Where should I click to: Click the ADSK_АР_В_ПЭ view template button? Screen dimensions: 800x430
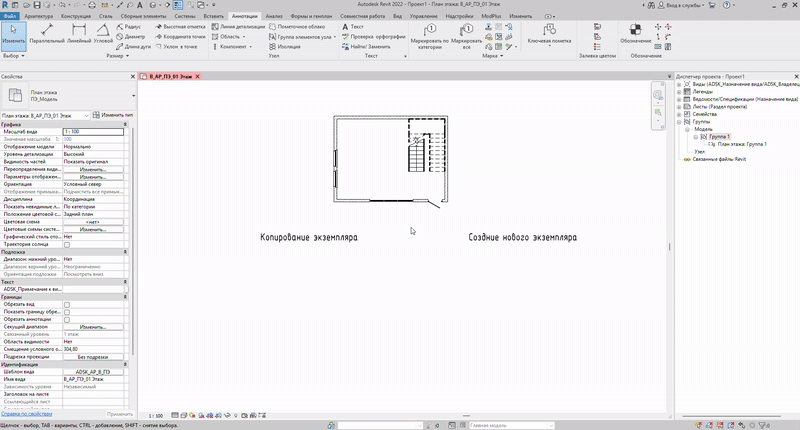coord(93,372)
